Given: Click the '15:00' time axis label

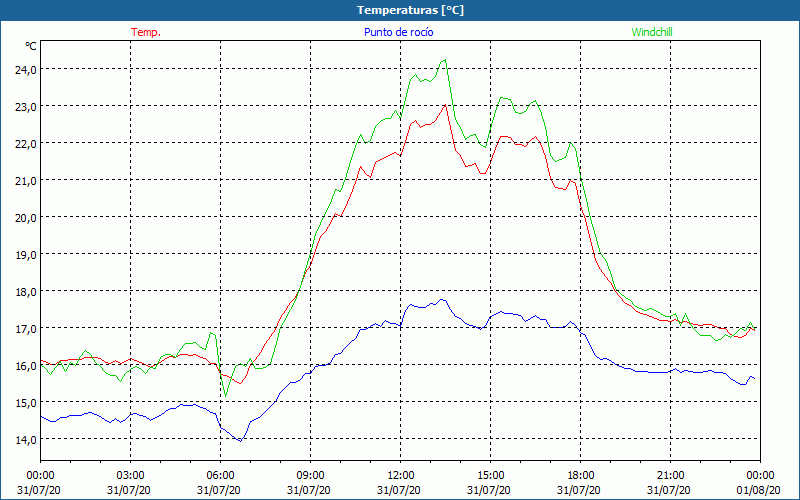Looking at the screenshot, I should [490, 476].
